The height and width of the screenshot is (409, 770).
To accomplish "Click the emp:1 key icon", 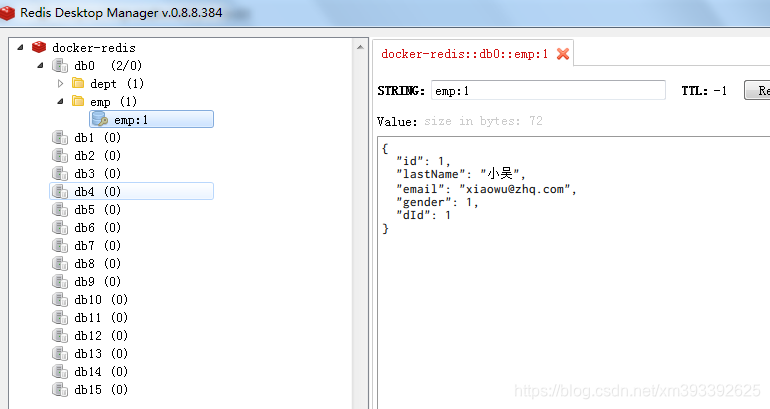I will (100, 119).
